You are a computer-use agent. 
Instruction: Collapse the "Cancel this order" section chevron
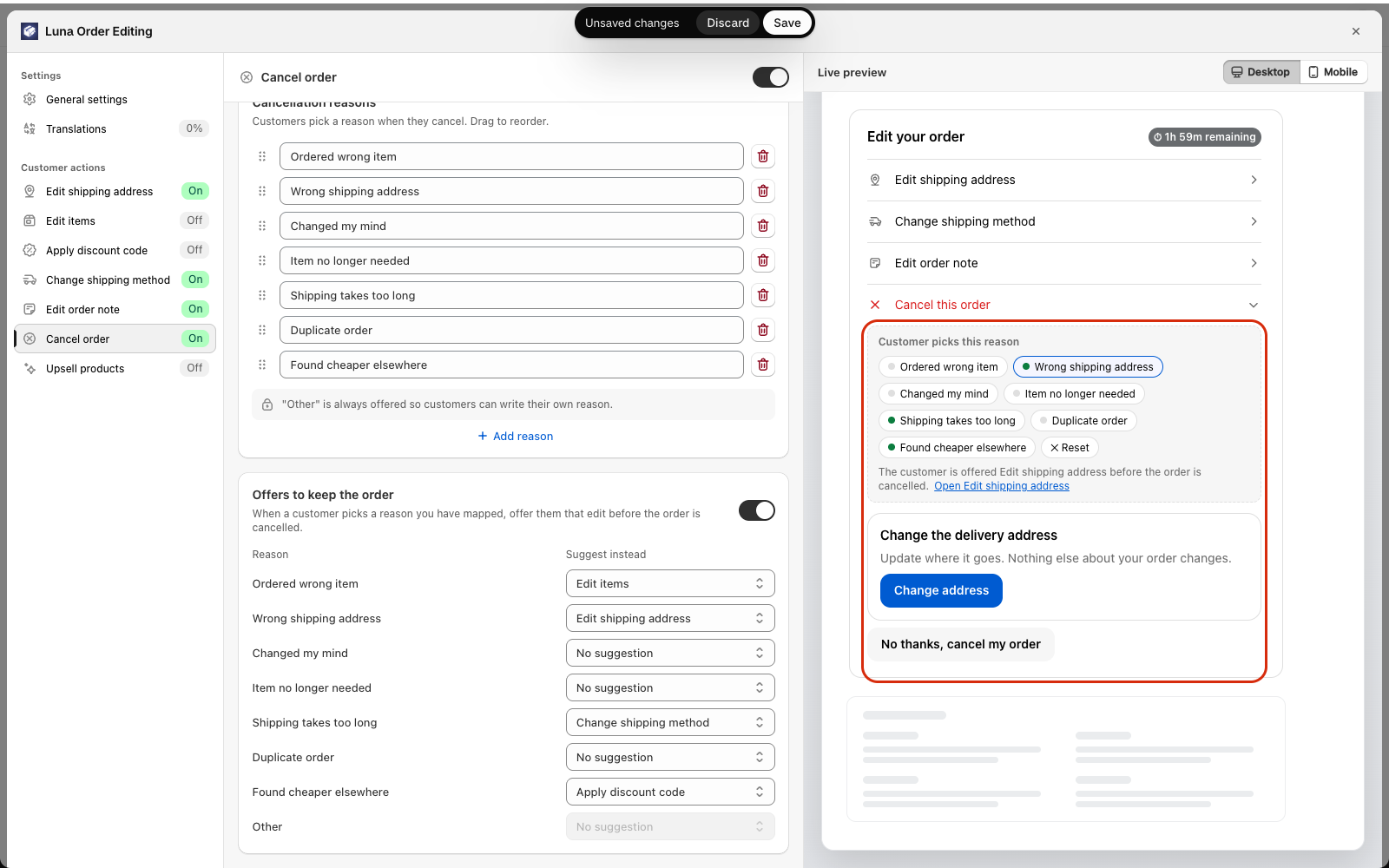click(1254, 305)
